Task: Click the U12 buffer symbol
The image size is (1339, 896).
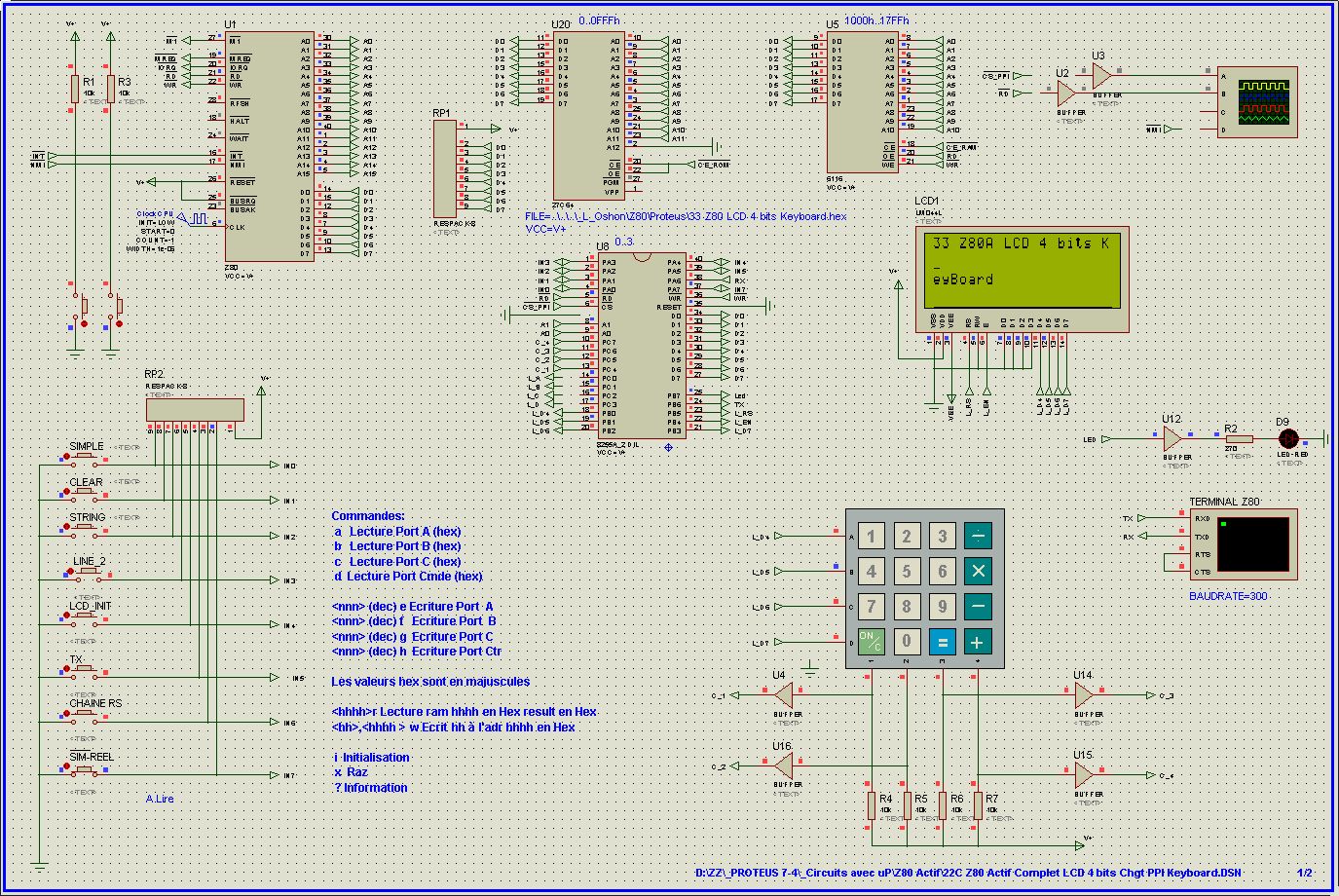Action: pos(1174,439)
